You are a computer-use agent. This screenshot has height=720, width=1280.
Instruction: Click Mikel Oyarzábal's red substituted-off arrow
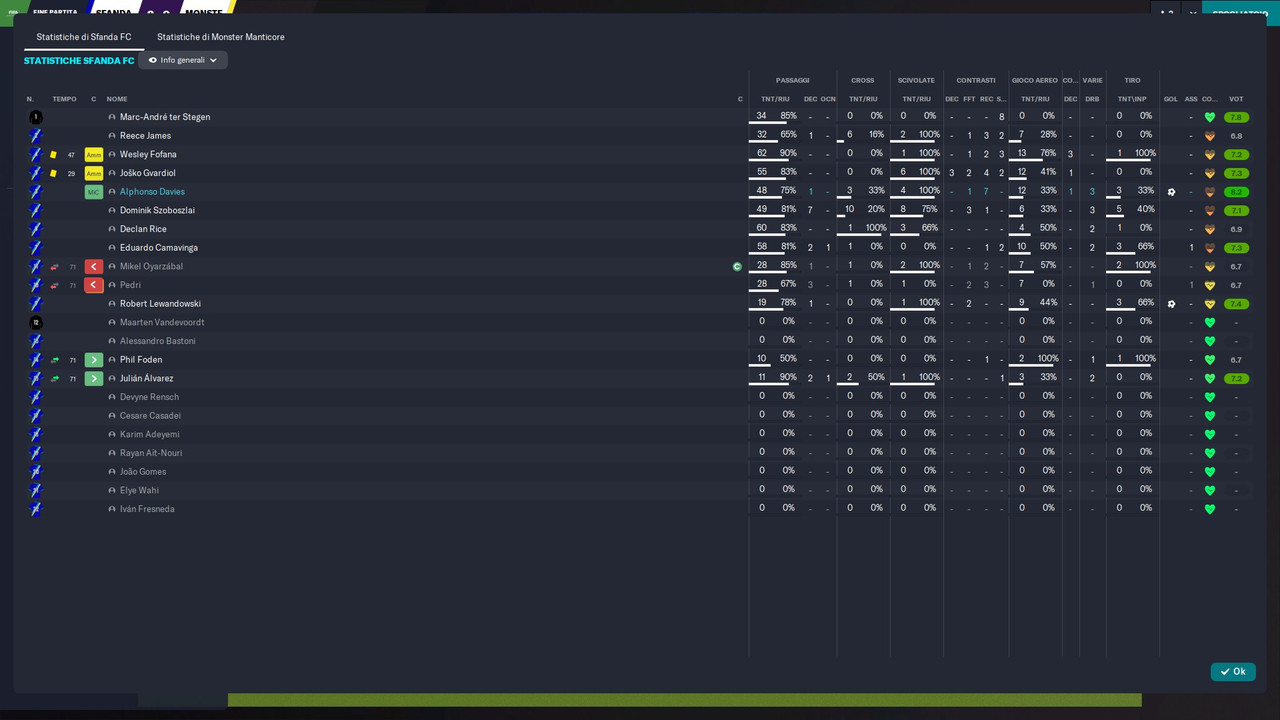(x=94, y=267)
